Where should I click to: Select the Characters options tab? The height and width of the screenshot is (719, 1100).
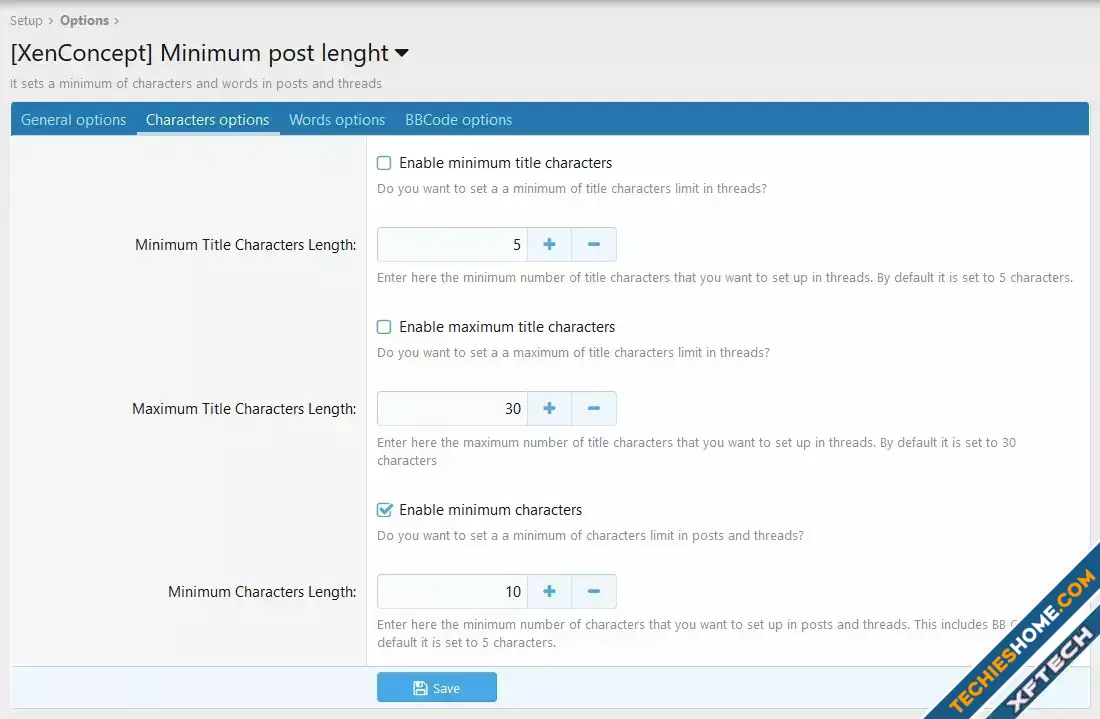(x=208, y=120)
